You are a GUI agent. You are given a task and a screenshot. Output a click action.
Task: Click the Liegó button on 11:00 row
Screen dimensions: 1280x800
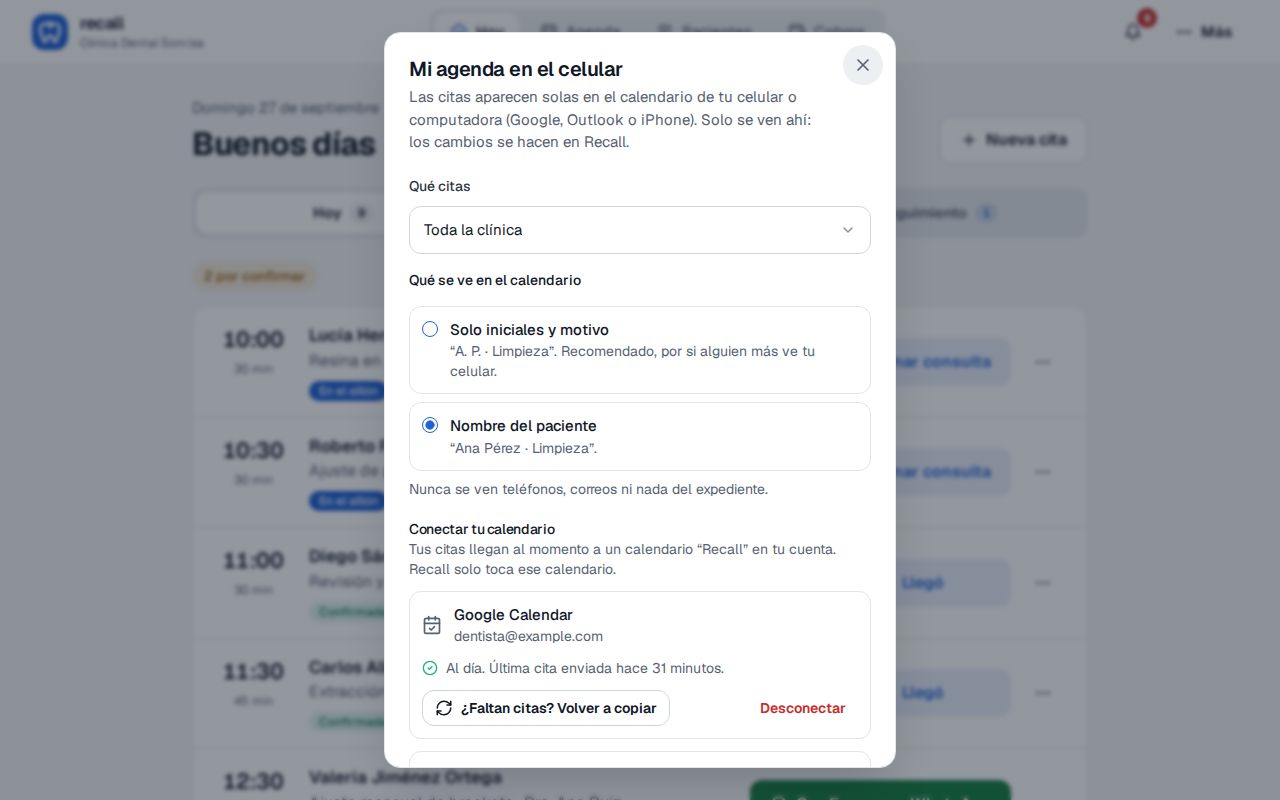coord(922,583)
